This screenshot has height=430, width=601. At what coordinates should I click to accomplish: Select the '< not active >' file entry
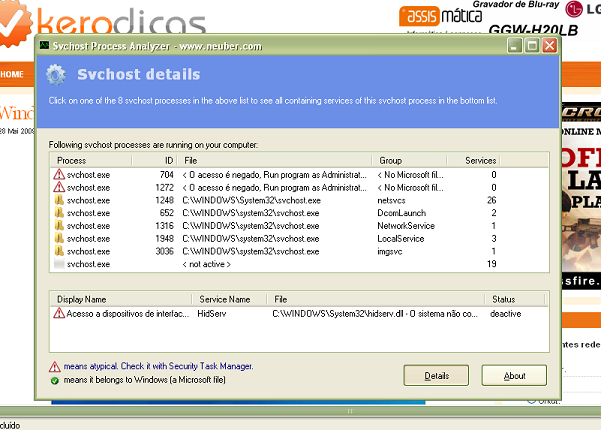click(x=206, y=264)
